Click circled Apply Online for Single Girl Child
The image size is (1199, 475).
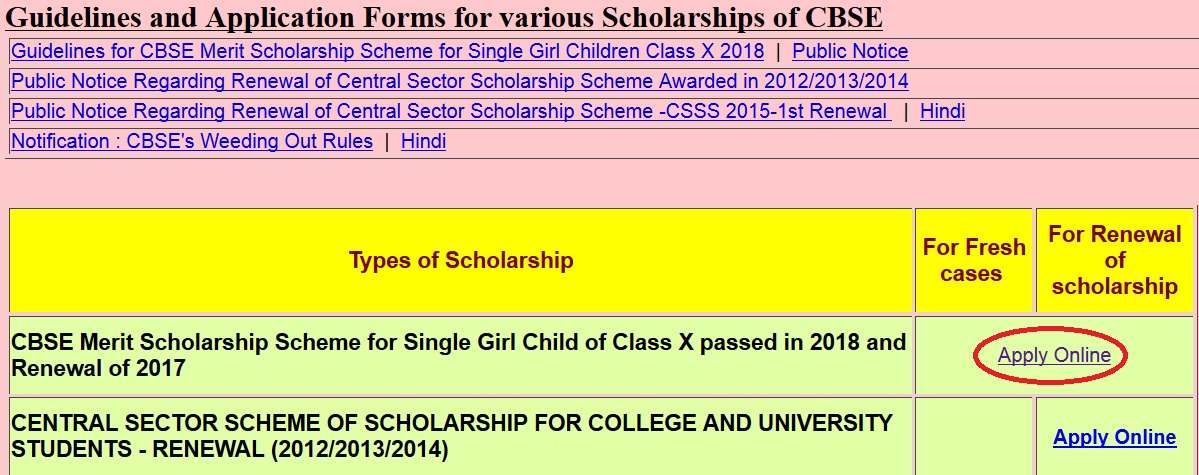coord(1054,355)
